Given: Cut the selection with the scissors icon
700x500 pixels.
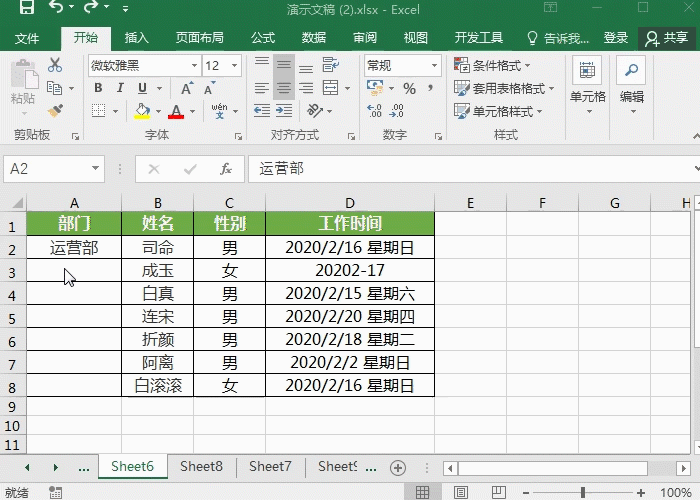Looking at the screenshot, I should (x=55, y=65).
